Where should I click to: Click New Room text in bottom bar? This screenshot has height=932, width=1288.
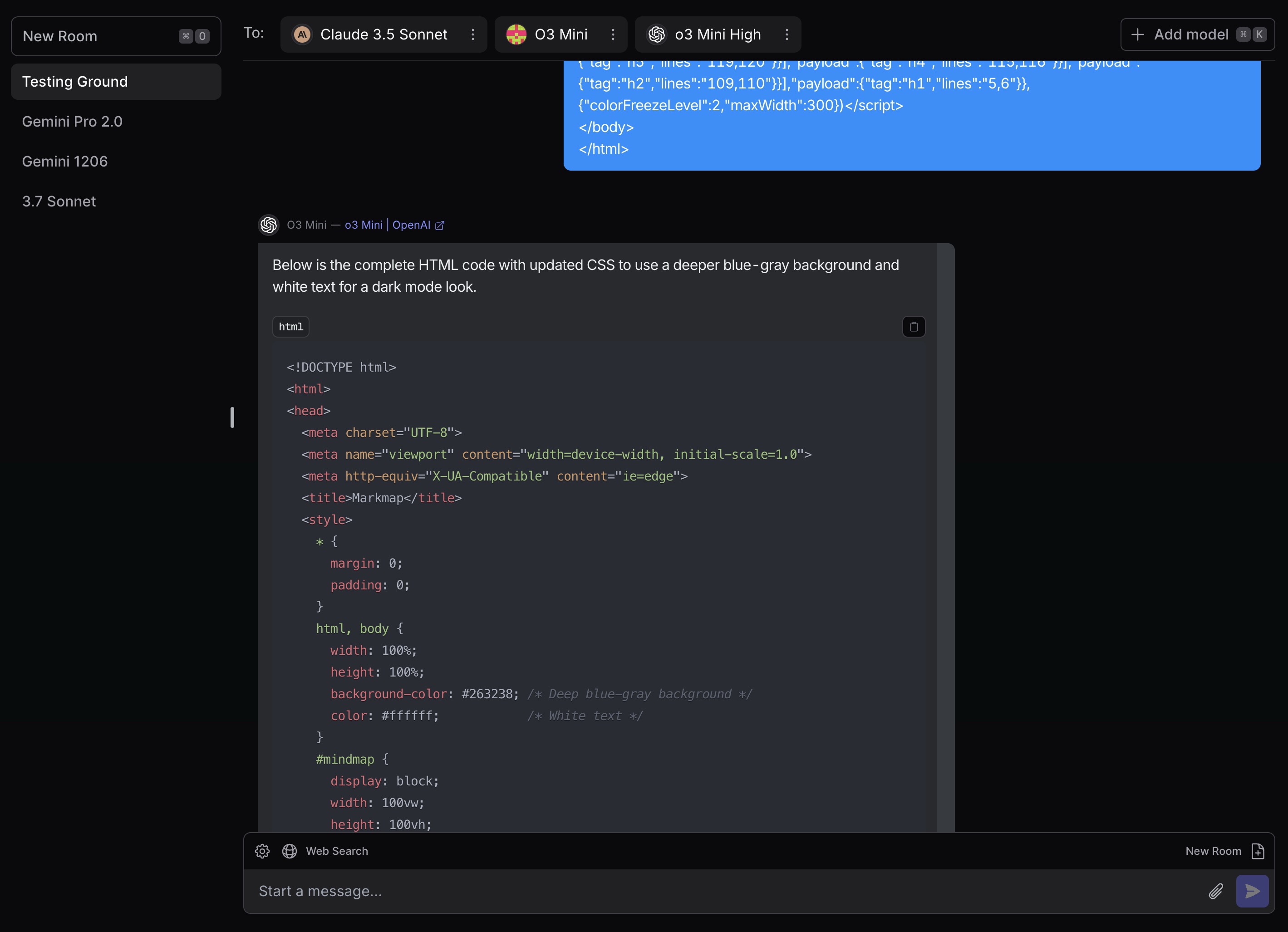coord(1213,851)
